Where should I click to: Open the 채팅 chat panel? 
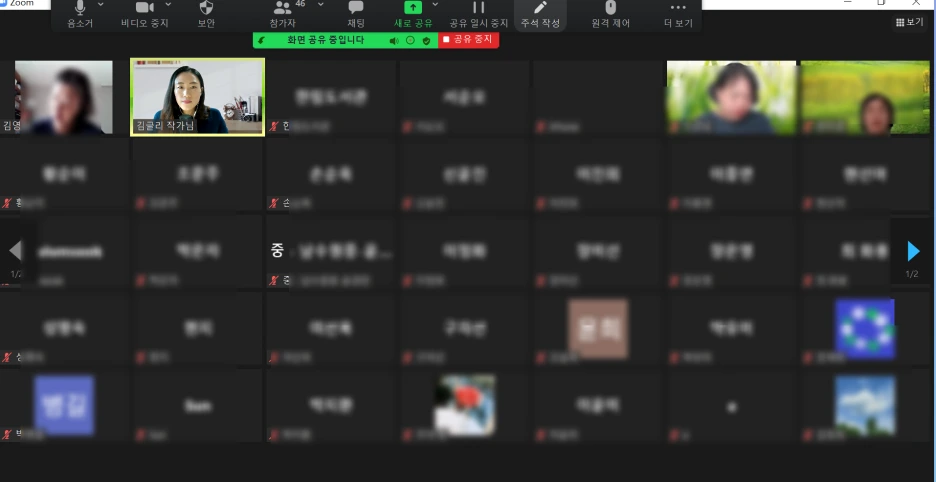[x=356, y=15]
